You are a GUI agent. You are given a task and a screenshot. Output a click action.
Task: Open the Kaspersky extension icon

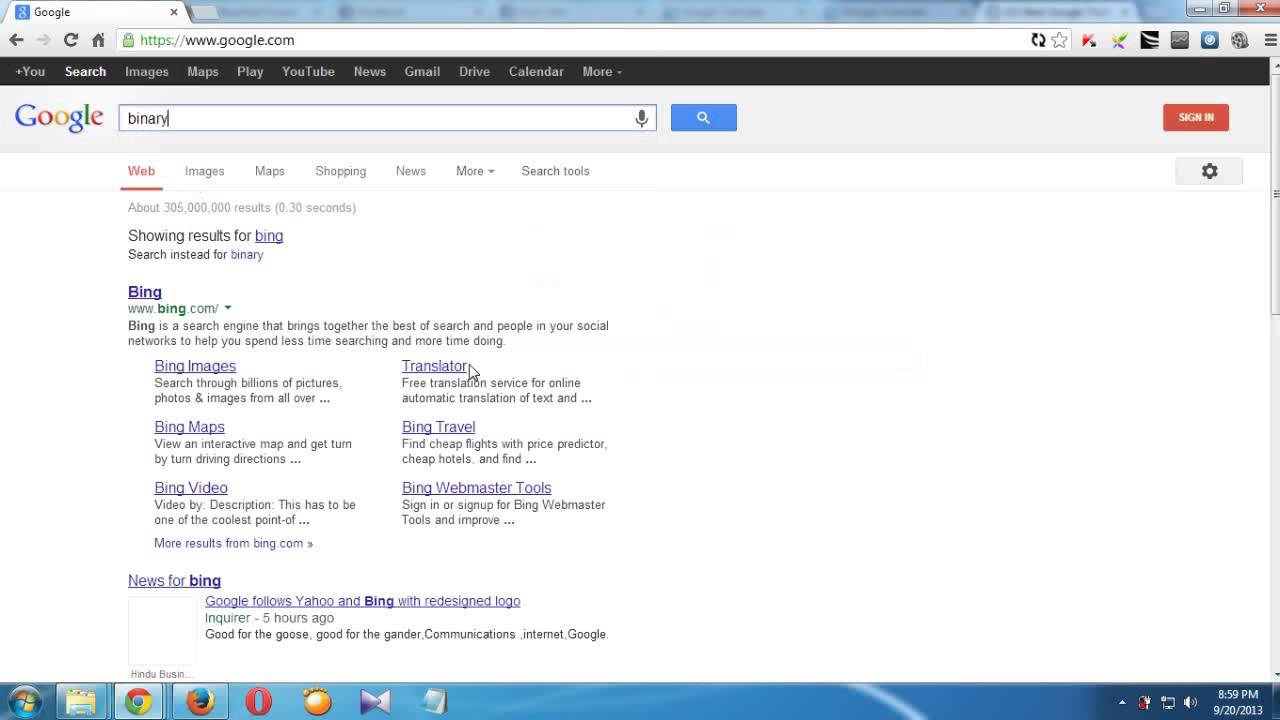point(1089,40)
